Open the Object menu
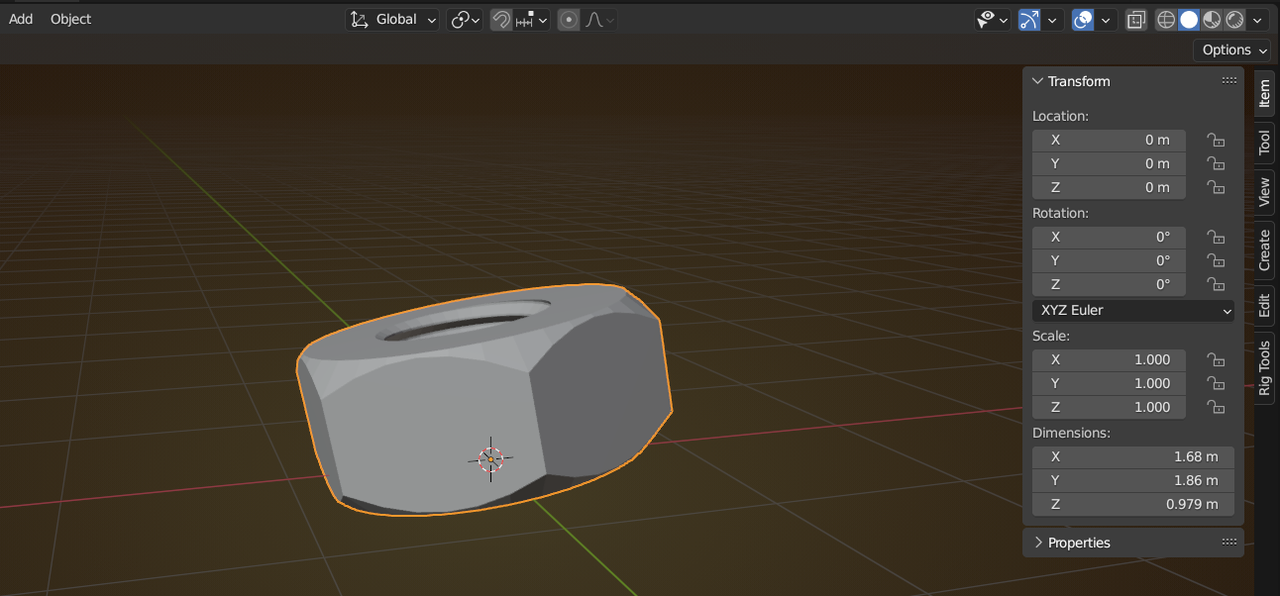 coord(70,19)
